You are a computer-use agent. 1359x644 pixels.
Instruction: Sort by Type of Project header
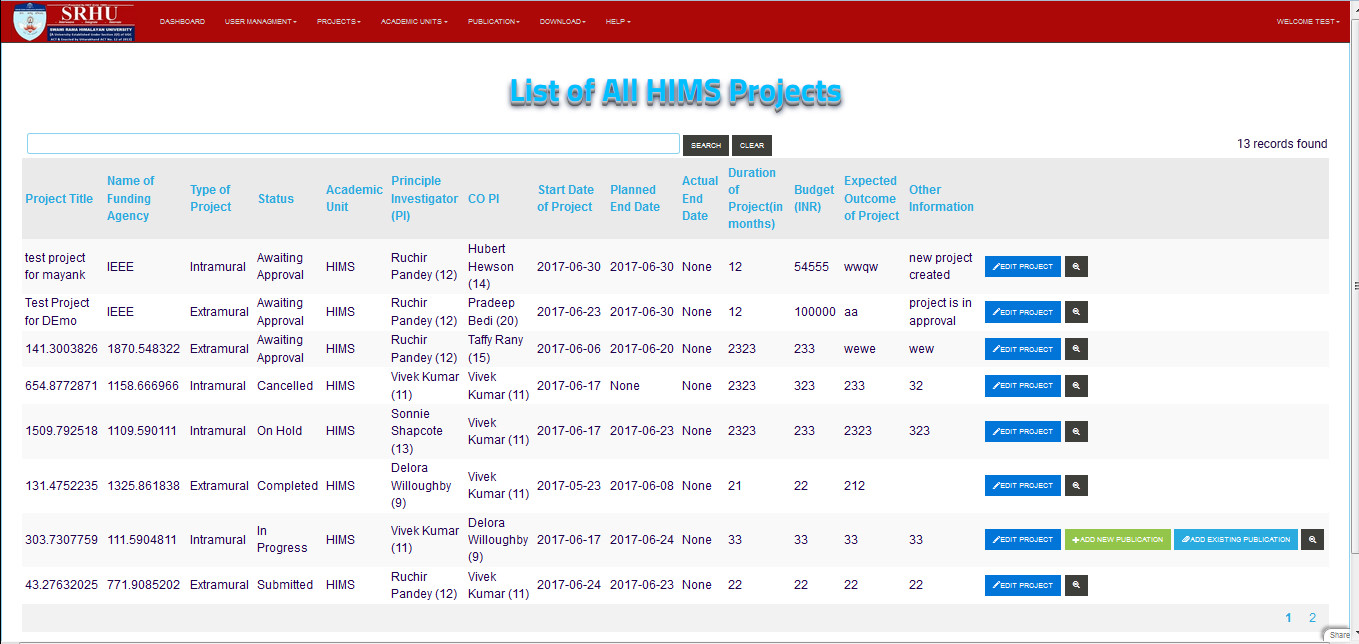coord(211,198)
